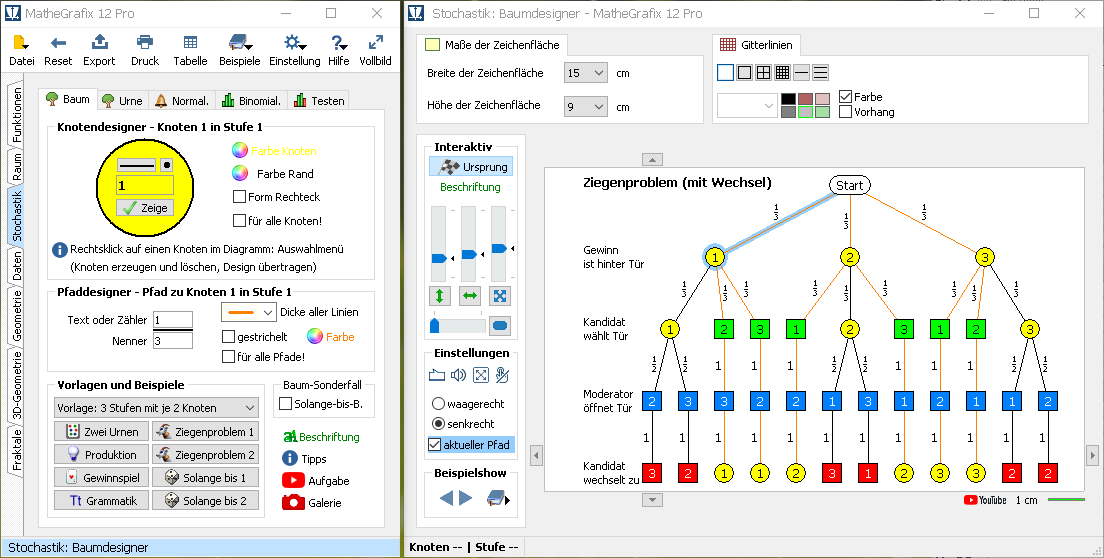Open the Breite der Zeichenfläche dropdown
This screenshot has height=558, width=1104.
[x=586, y=72]
